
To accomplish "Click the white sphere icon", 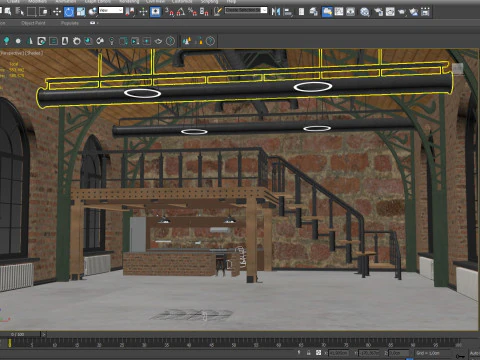I will pyautogui.click(x=18, y=41).
